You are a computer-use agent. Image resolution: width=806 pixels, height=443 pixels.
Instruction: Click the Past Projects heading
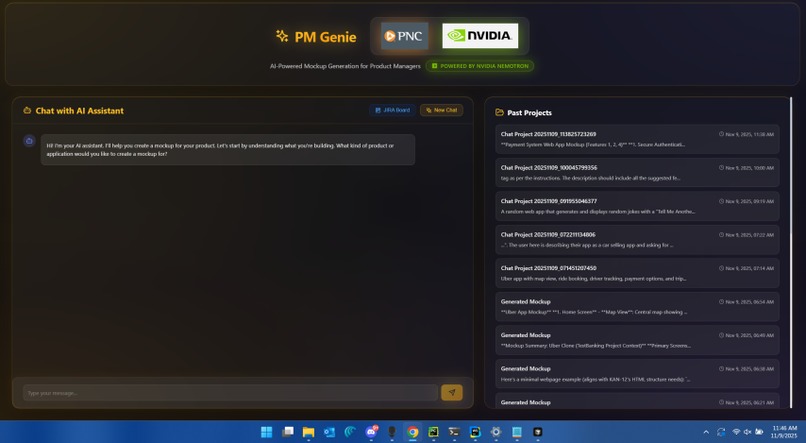click(x=529, y=113)
